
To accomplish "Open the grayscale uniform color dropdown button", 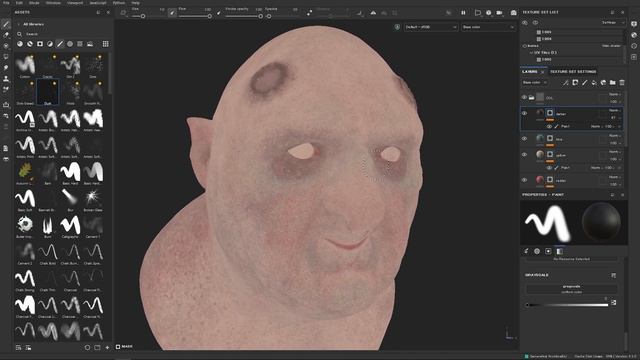I will click(x=571, y=289).
